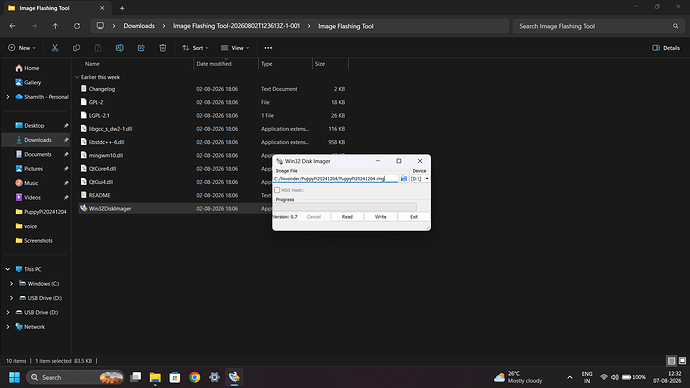The image size is (690, 388).
Task: Click the Share toolbar icon
Action: pyautogui.click(x=141, y=48)
